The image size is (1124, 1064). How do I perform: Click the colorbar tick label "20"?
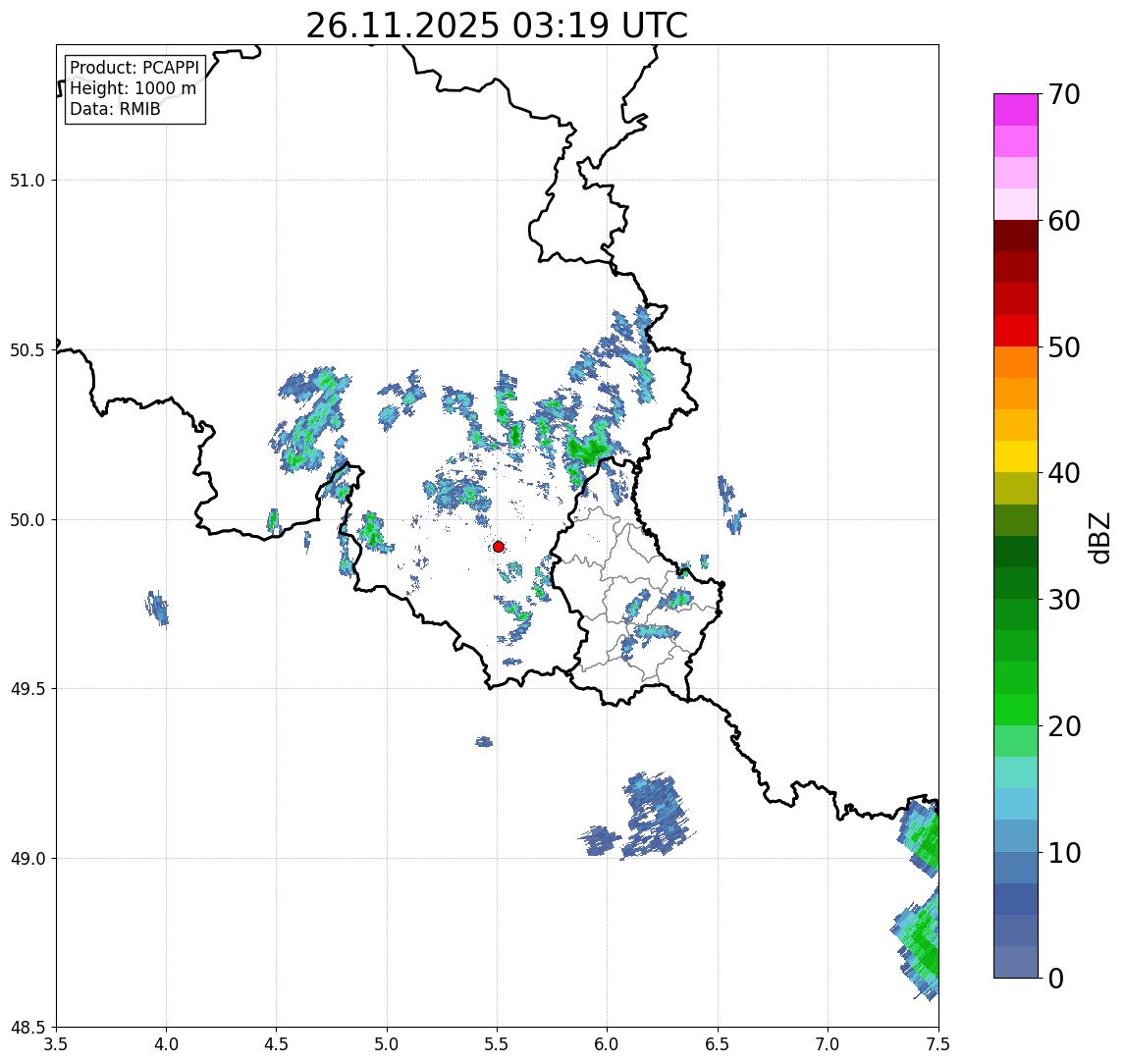coord(1064,726)
